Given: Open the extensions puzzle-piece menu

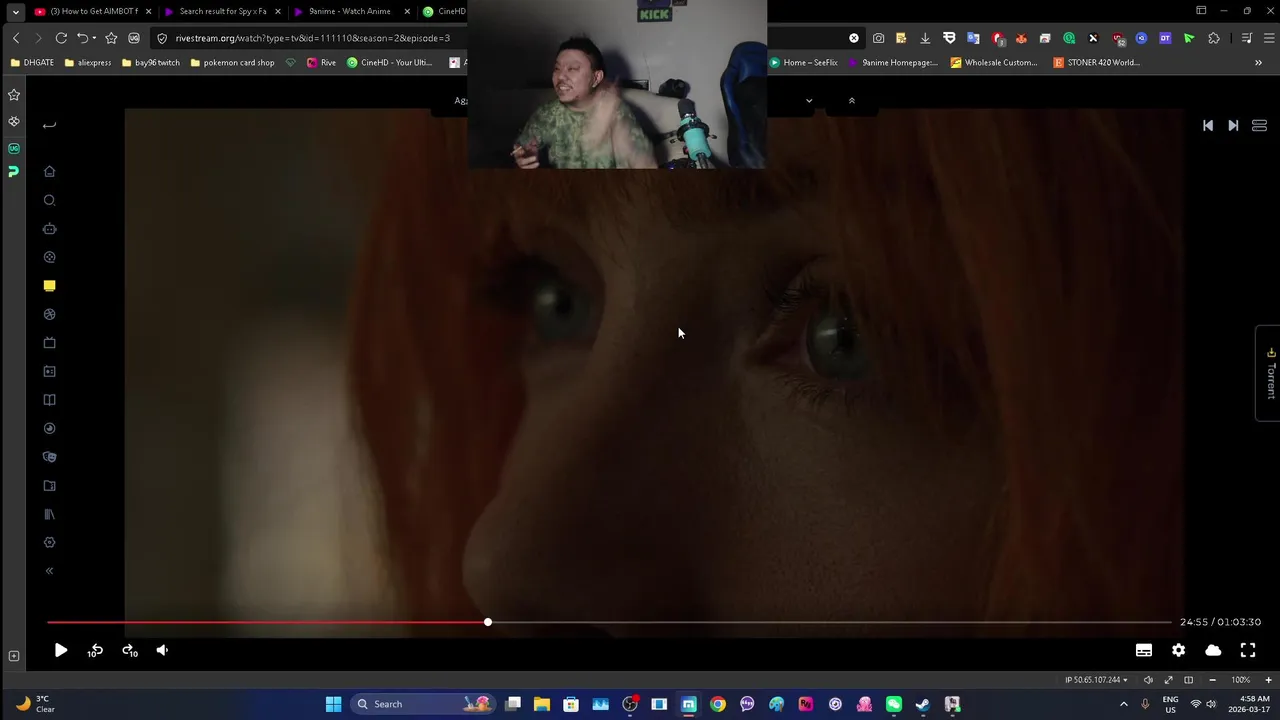Looking at the screenshot, I should 1214,38.
